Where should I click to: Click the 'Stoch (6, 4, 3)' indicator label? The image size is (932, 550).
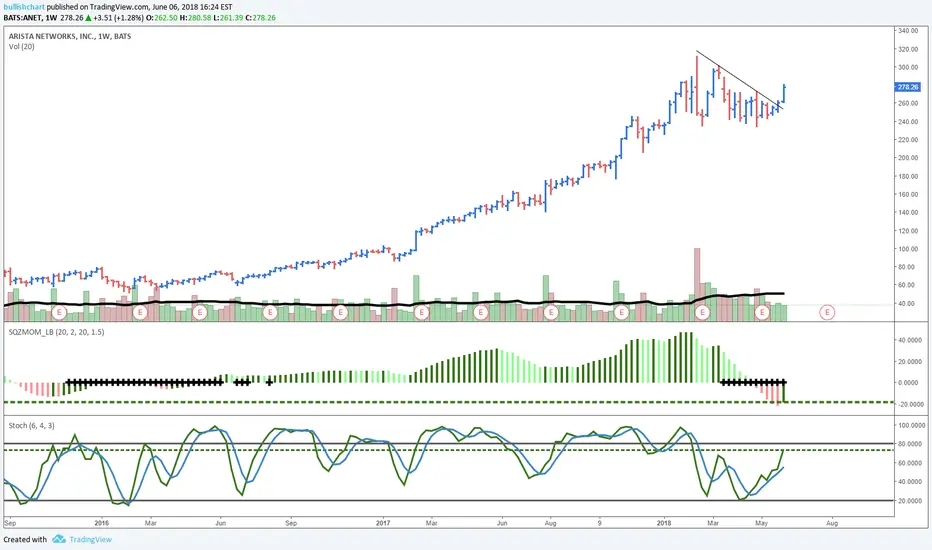pos(32,425)
